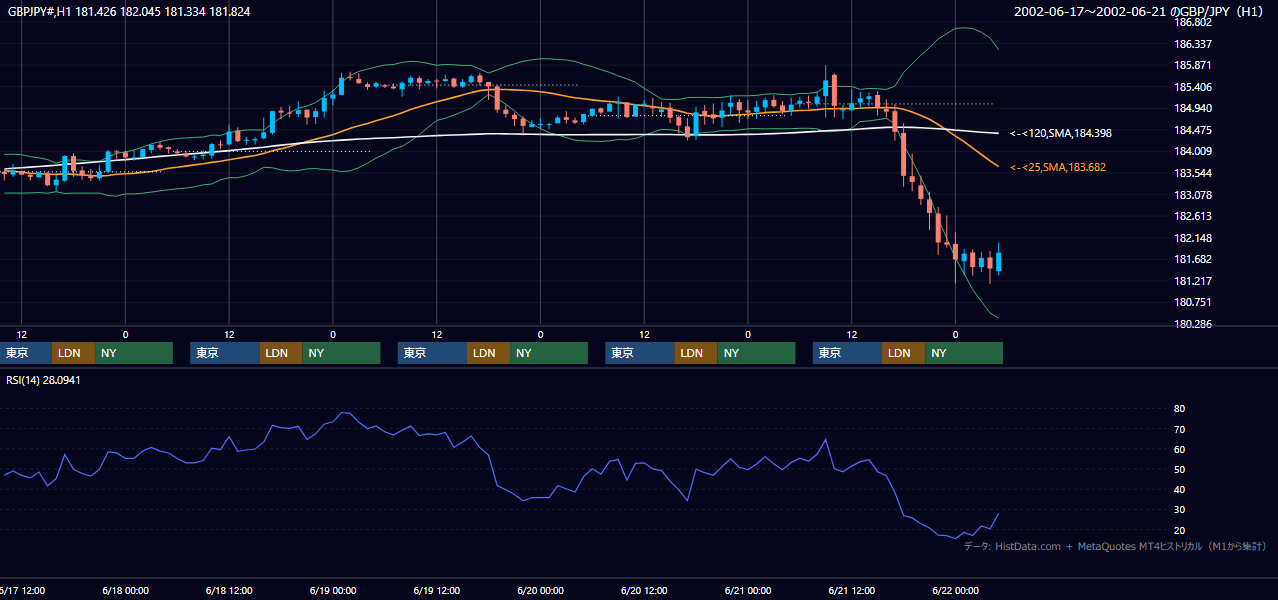Click the RSI scale value 30
This screenshot has width=1278, height=600.
[1179, 510]
